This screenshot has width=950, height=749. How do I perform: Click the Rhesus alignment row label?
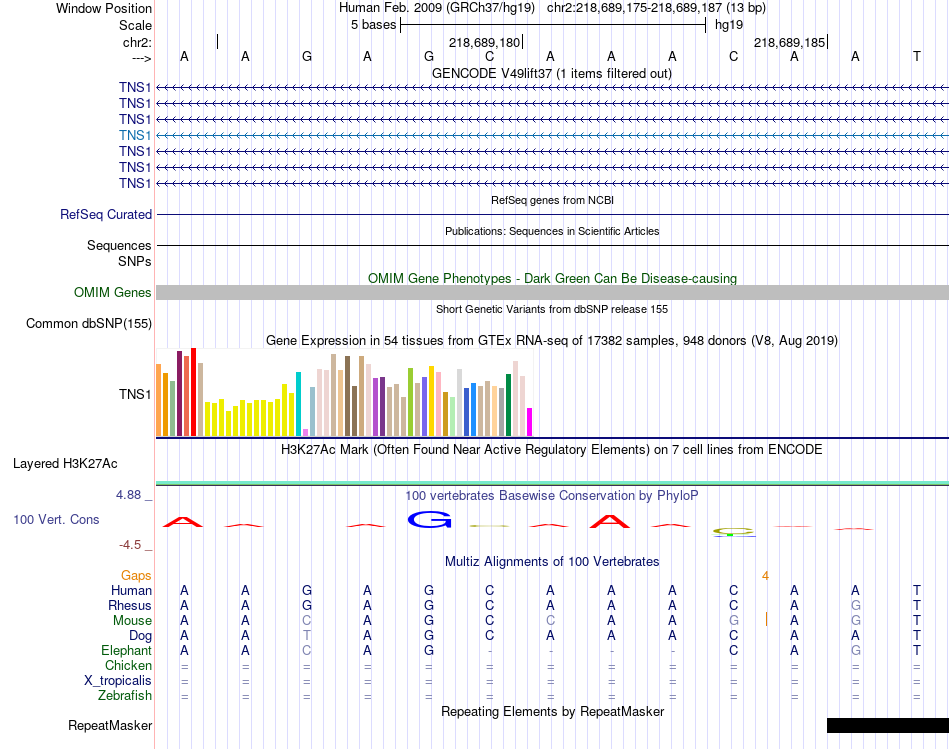130,606
